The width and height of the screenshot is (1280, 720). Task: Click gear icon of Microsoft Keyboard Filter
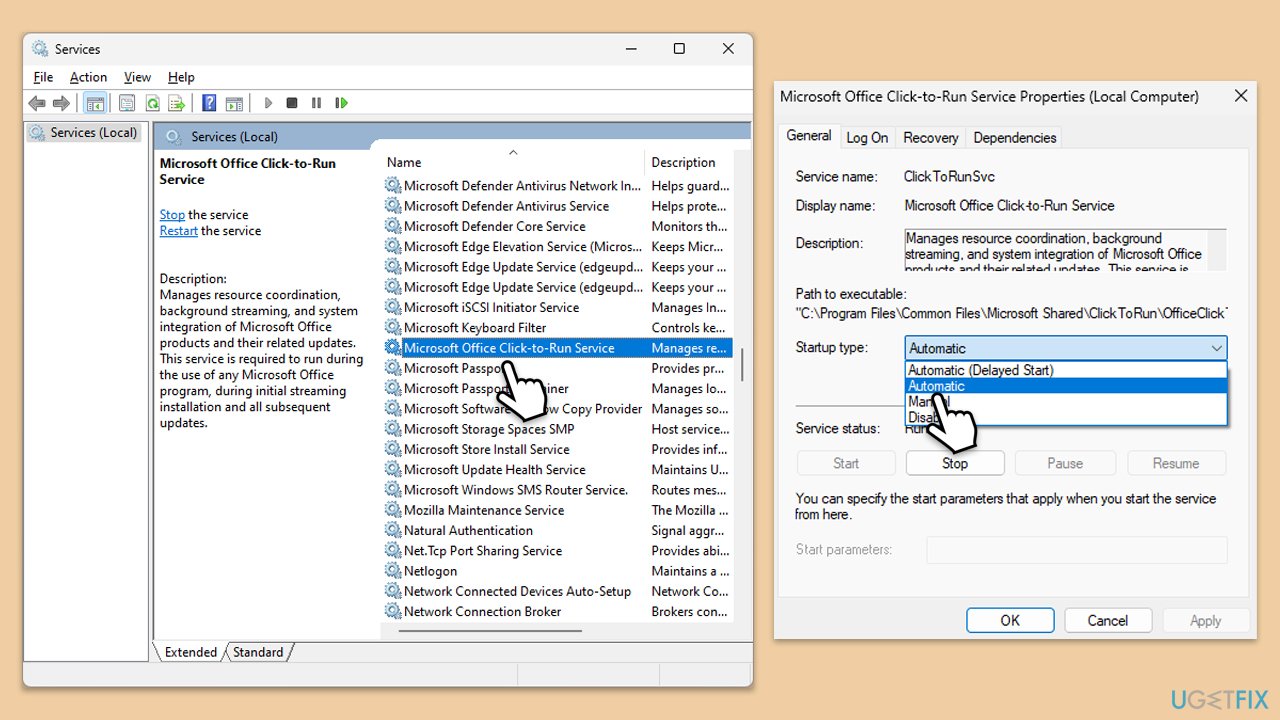pyautogui.click(x=393, y=328)
